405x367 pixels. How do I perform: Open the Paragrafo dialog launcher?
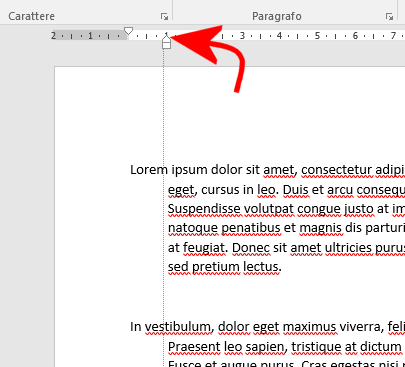(x=389, y=16)
